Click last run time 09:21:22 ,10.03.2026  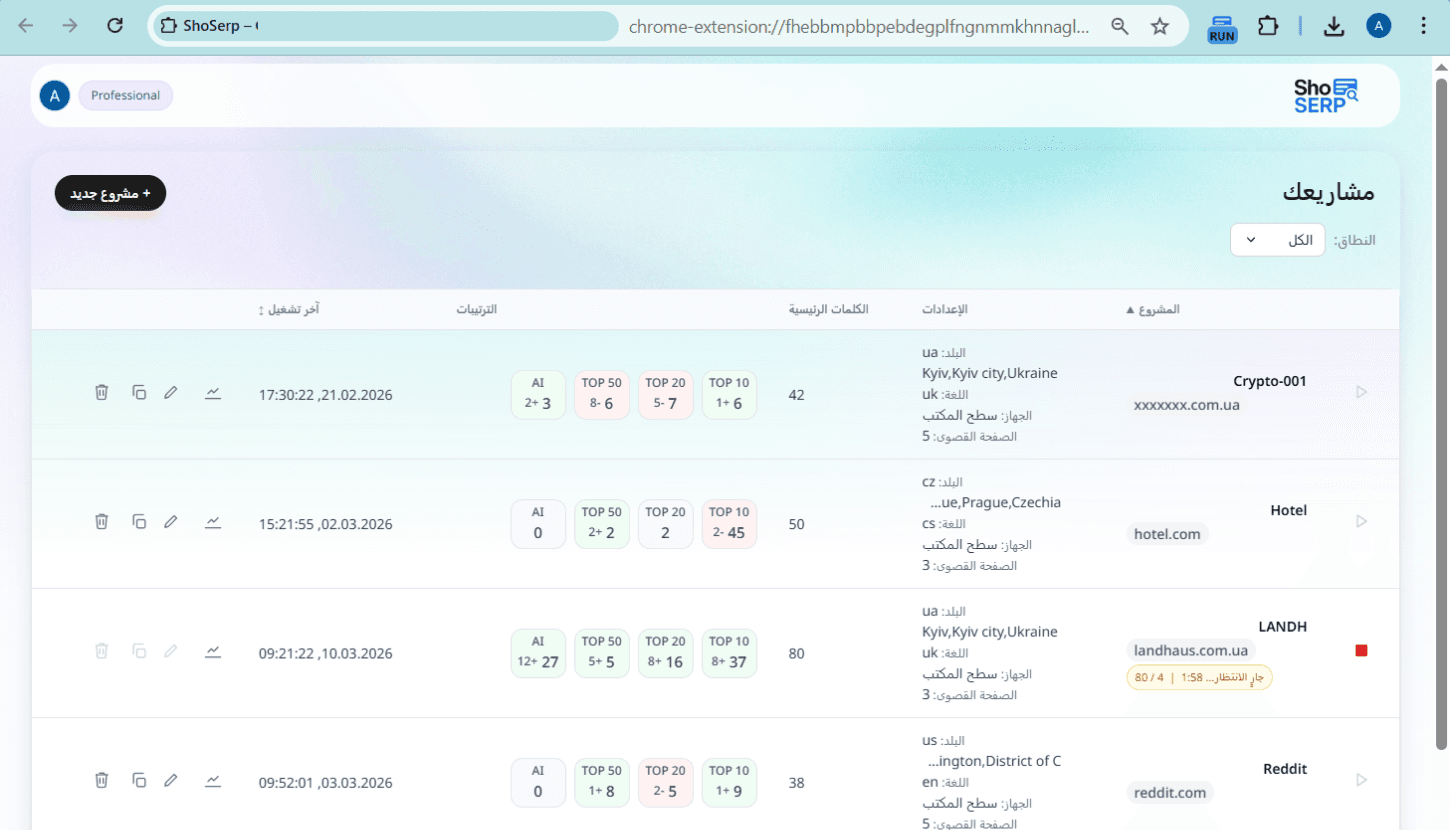point(325,654)
